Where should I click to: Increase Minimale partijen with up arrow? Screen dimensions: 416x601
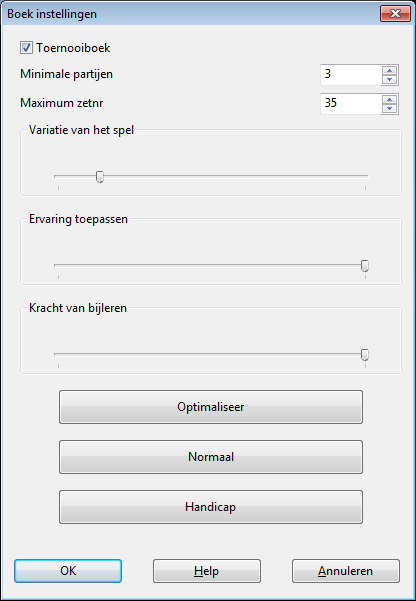[390, 70]
